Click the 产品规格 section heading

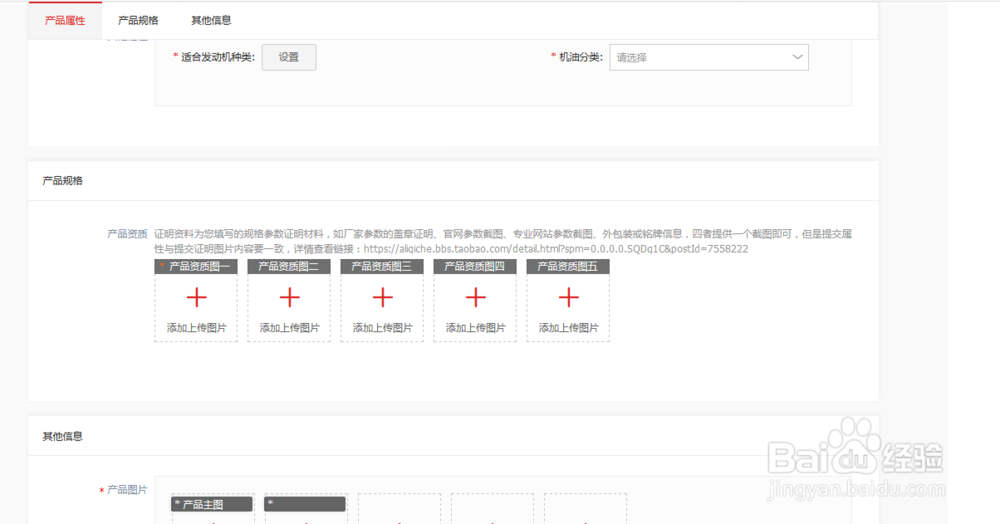coord(62,181)
